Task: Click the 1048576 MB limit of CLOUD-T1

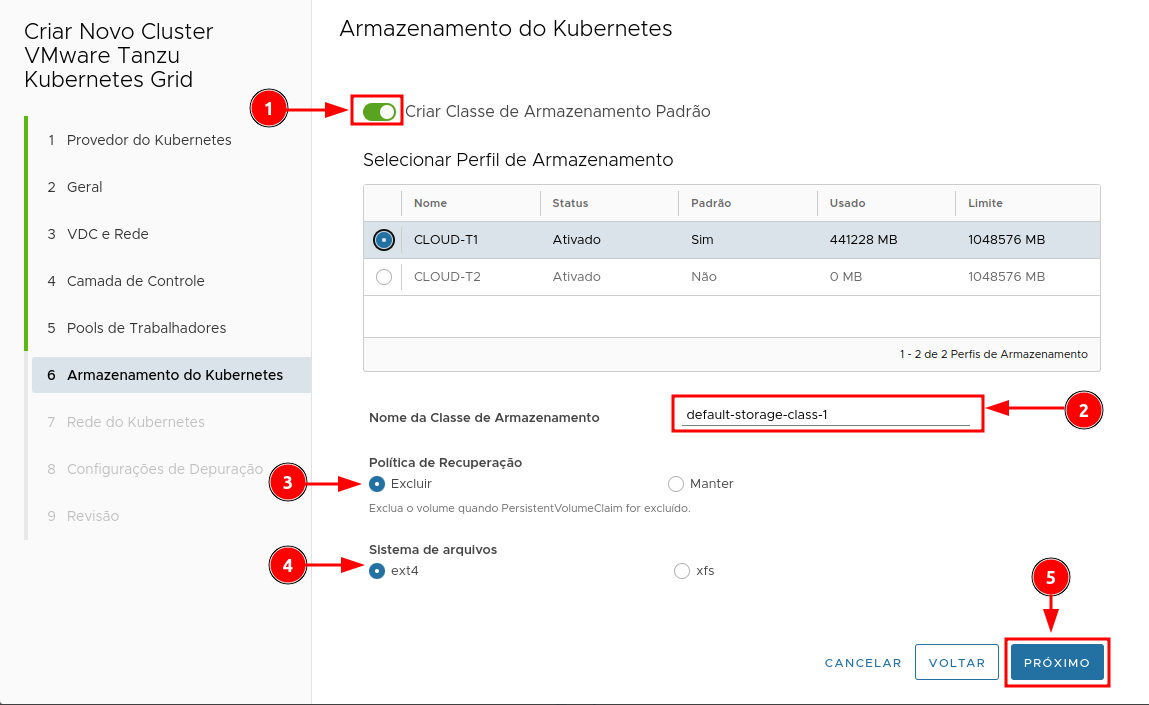Action: point(1006,240)
